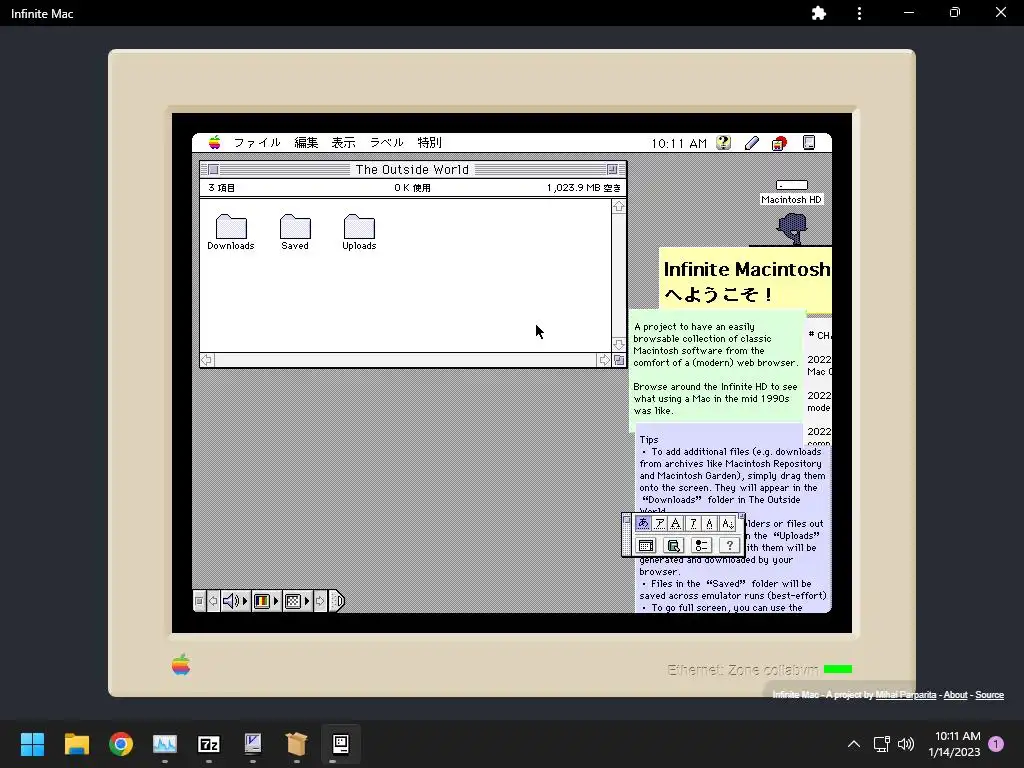Open the keyboard code input palette button
This screenshot has width=1024, height=768.
(646, 545)
